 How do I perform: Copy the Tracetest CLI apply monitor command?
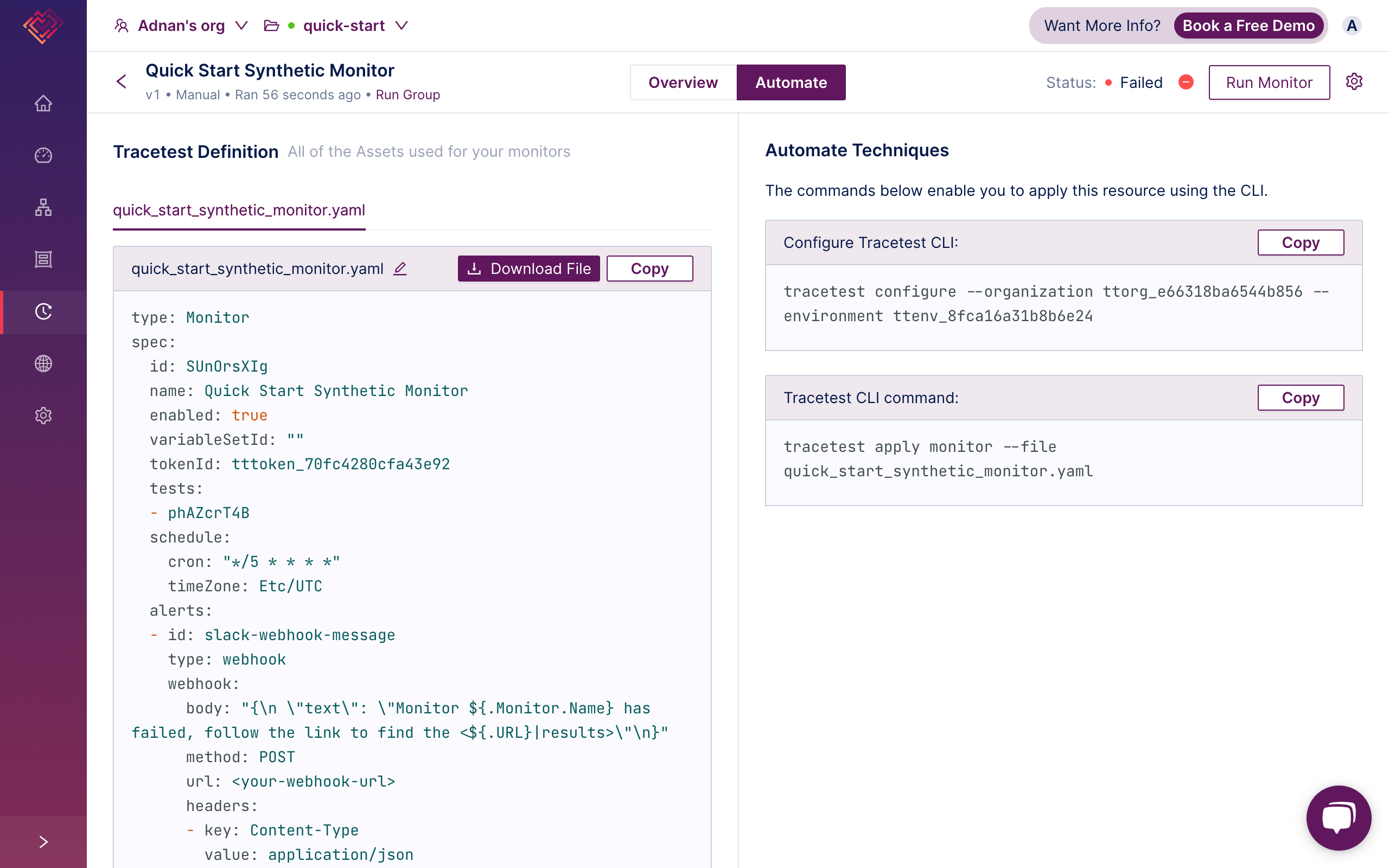point(1301,397)
